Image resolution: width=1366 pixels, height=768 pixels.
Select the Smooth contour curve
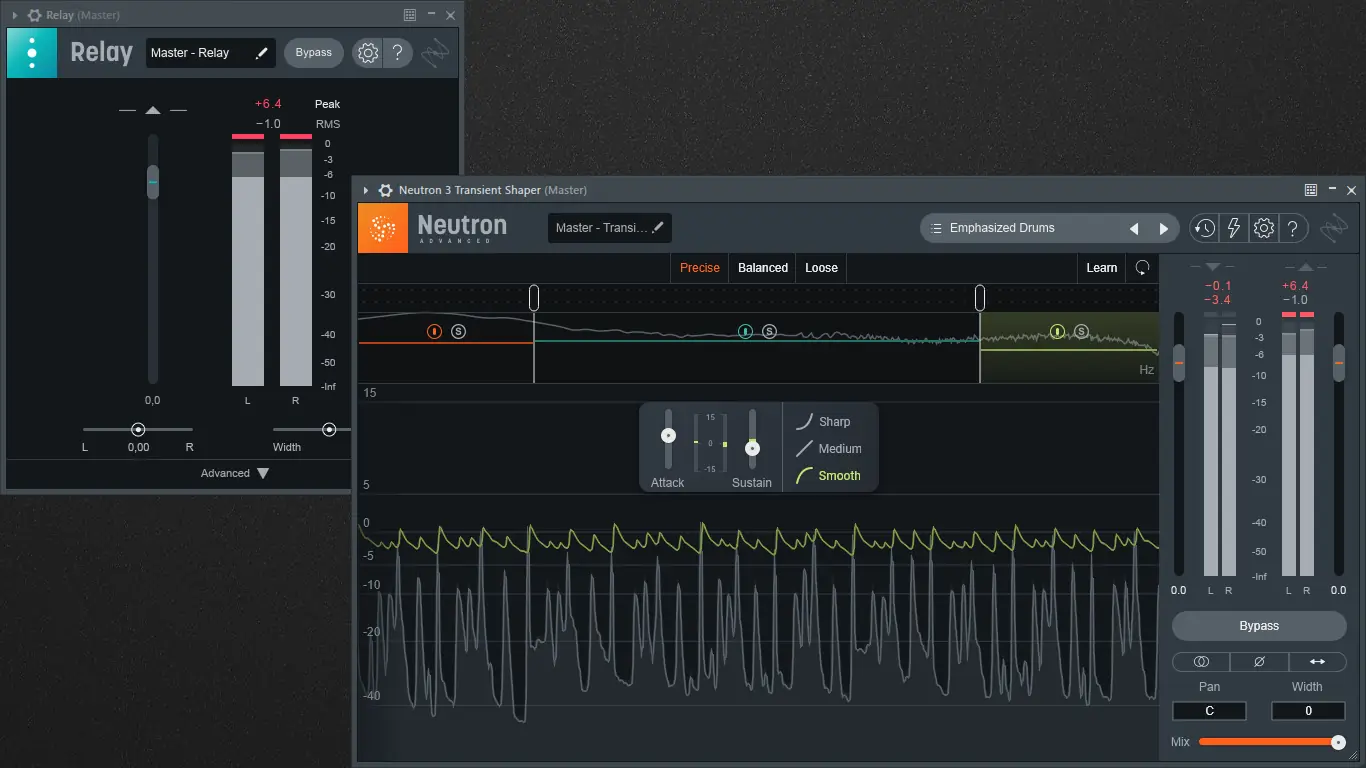pyautogui.click(x=828, y=476)
